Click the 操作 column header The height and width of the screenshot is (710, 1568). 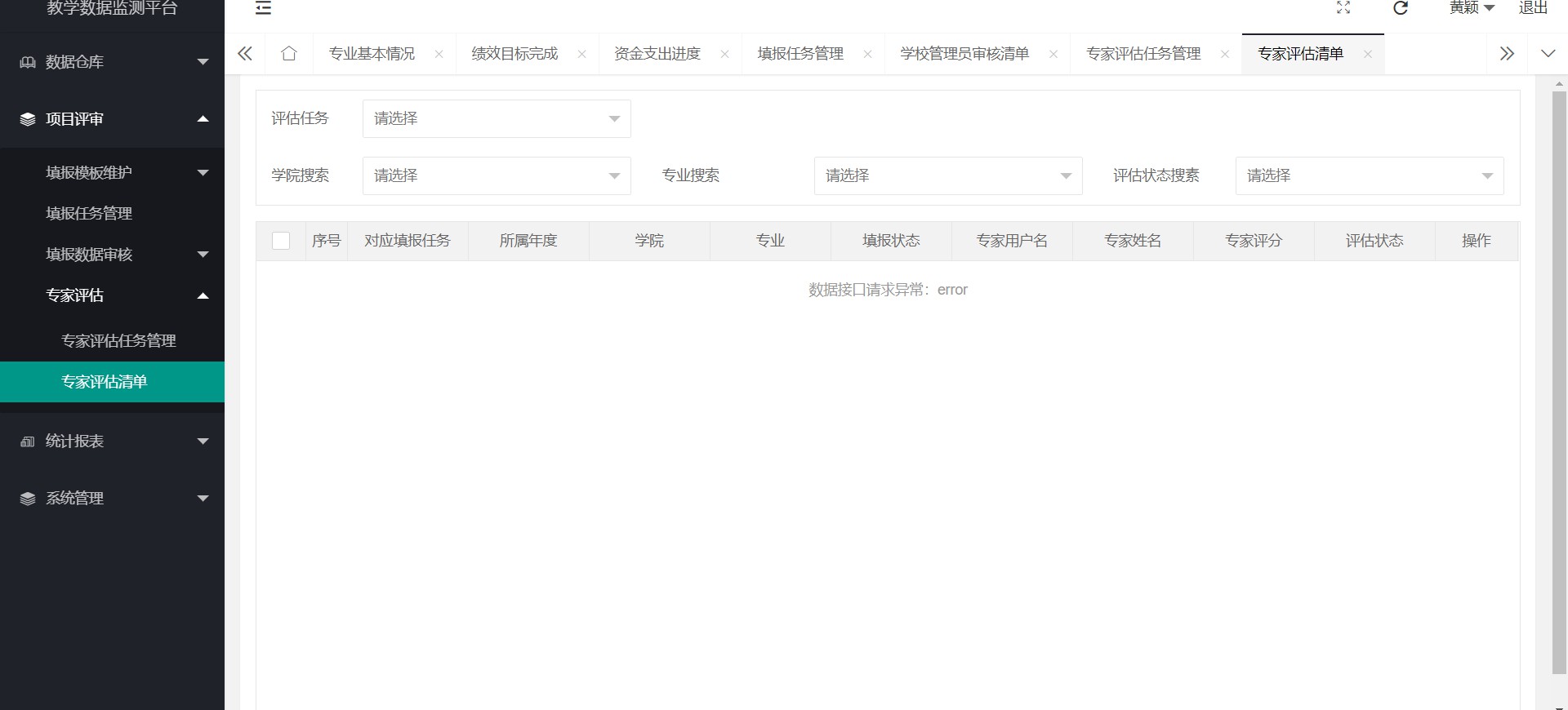pos(1477,241)
